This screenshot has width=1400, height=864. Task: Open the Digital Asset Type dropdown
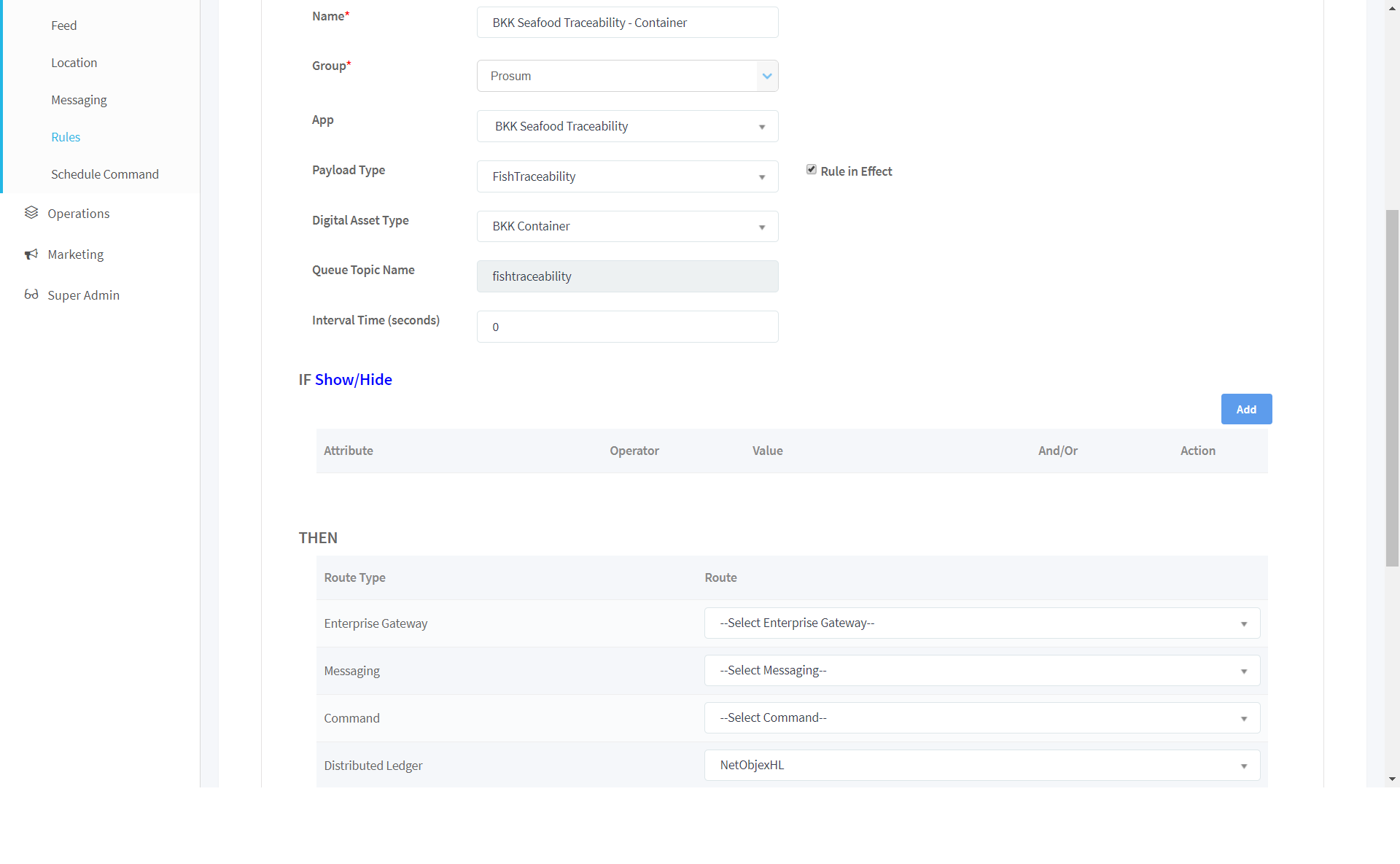tap(627, 227)
